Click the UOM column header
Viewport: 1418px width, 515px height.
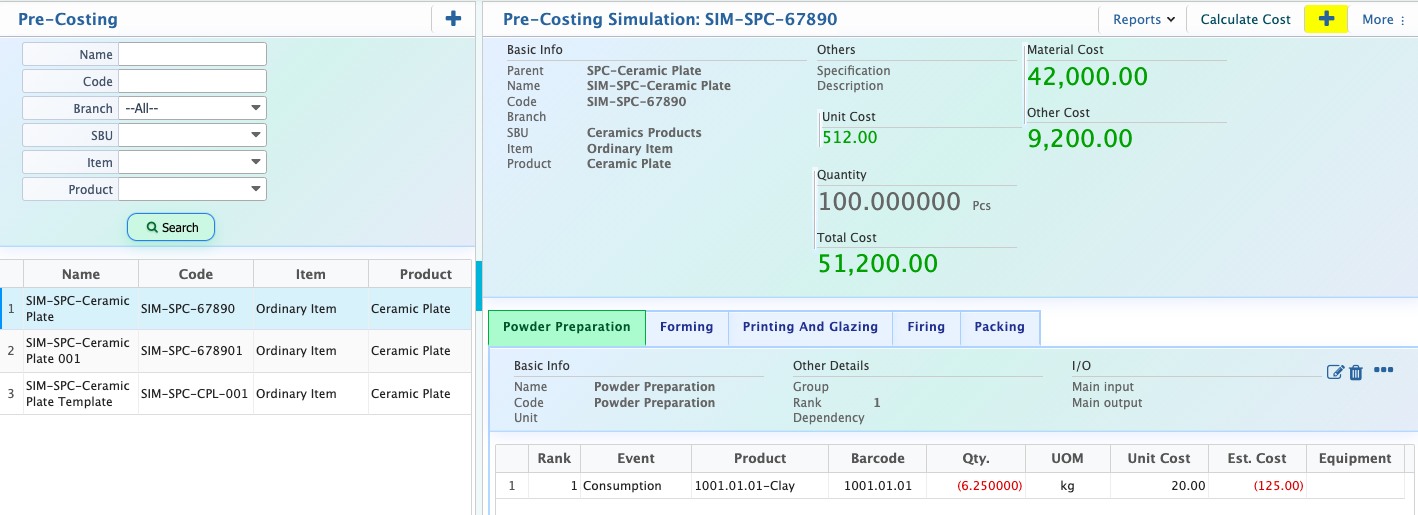[1068, 458]
